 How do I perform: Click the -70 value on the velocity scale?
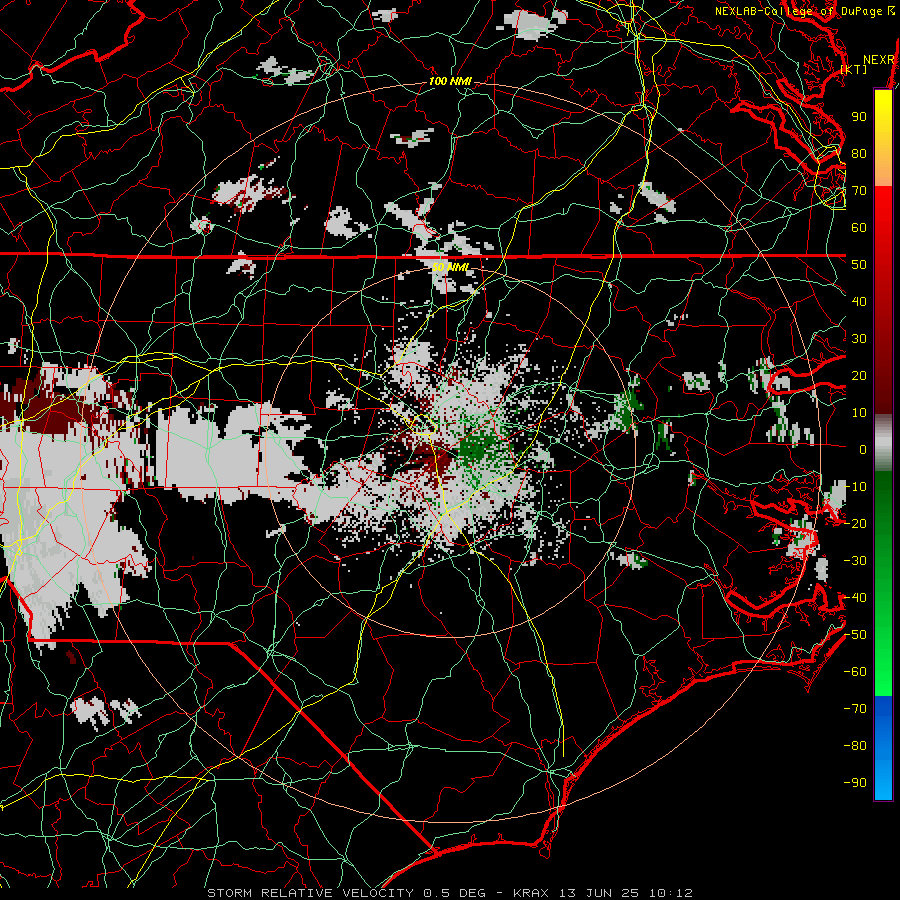pos(855,709)
